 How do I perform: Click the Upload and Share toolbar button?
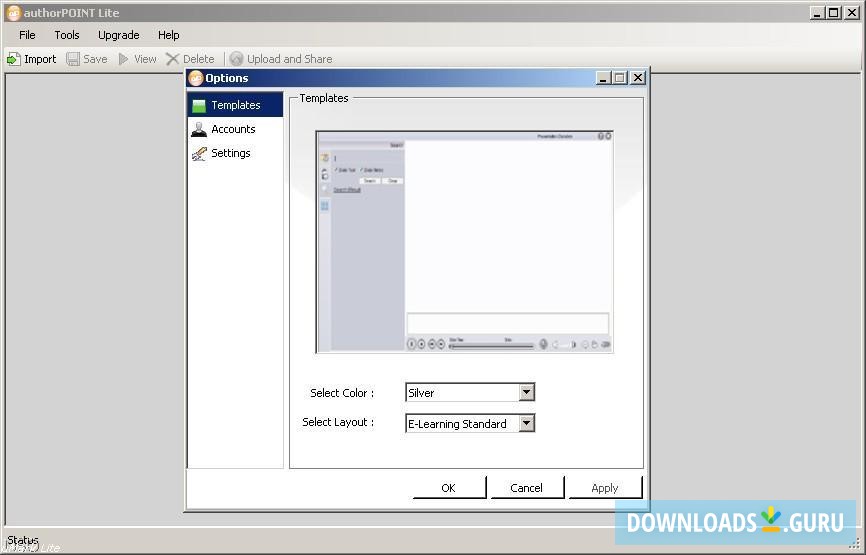281,59
